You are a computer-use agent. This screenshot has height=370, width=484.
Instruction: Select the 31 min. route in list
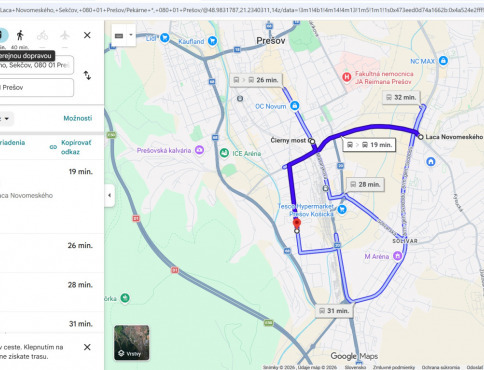click(x=52, y=322)
